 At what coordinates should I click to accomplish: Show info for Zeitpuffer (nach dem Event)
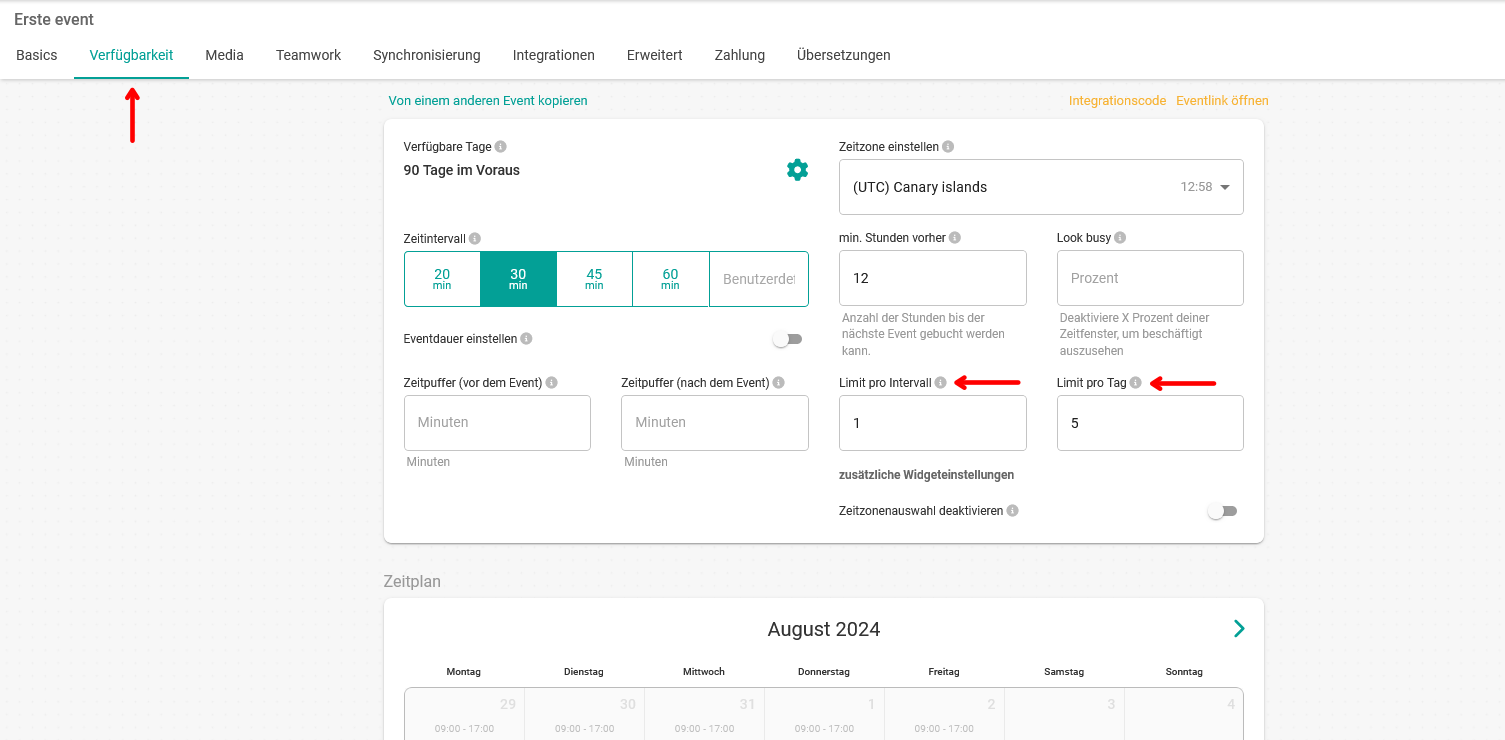point(779,383)
